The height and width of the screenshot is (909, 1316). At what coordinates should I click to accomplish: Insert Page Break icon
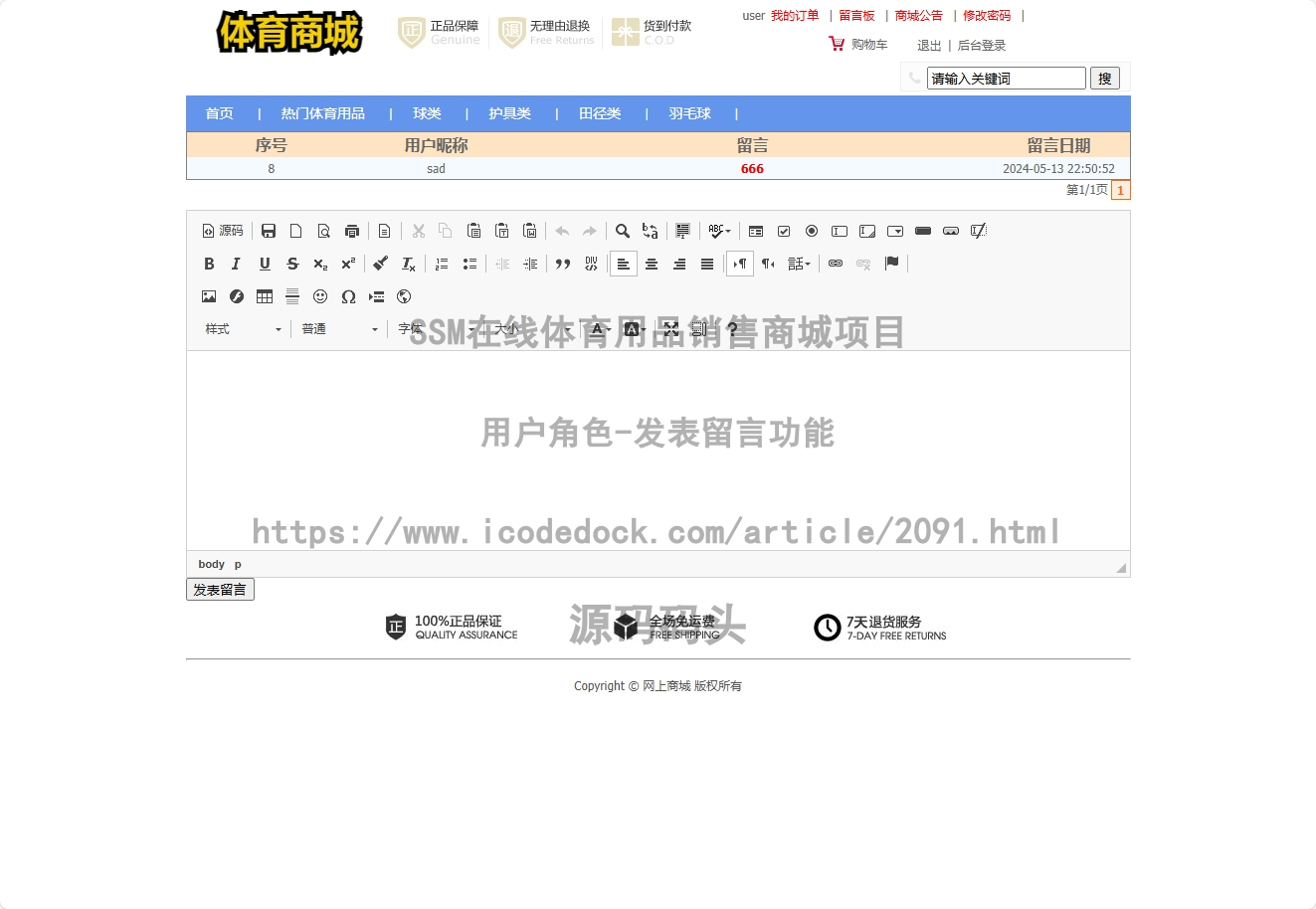click(x=376, y=296)
